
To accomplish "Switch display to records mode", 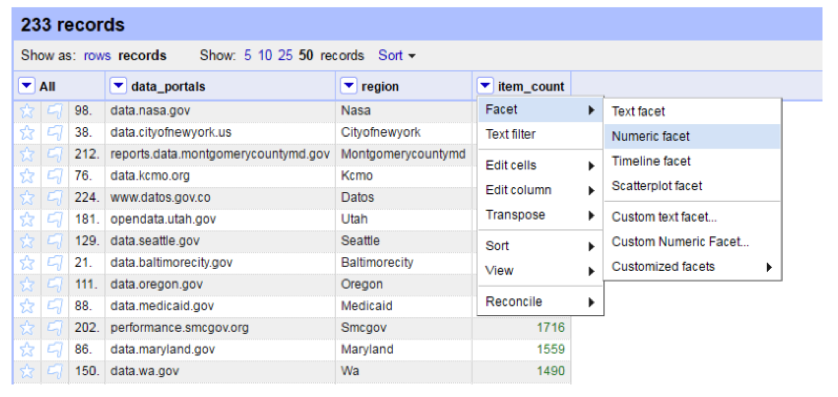I will (142, 56).
